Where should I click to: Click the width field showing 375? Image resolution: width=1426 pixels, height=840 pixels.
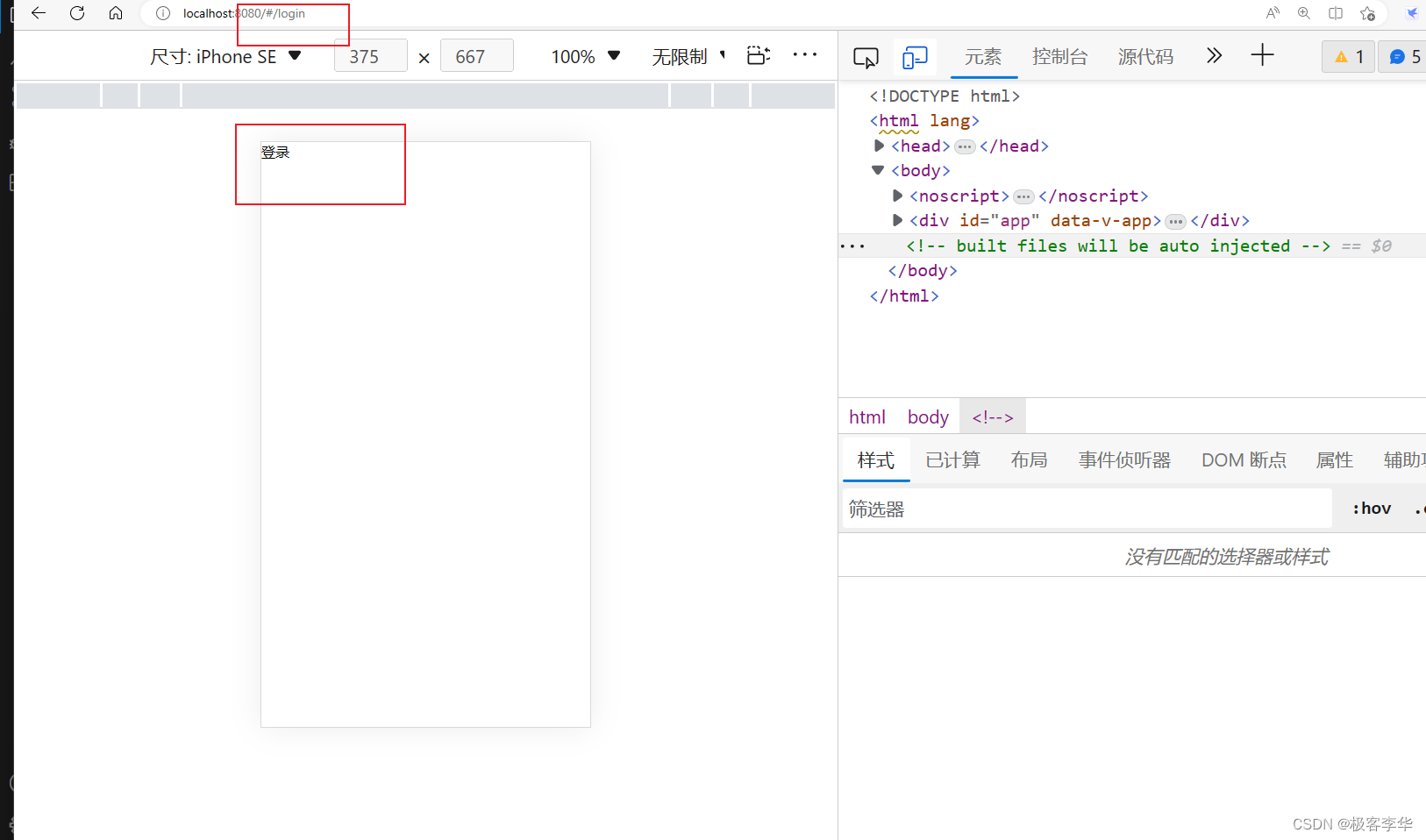[371, 56]
